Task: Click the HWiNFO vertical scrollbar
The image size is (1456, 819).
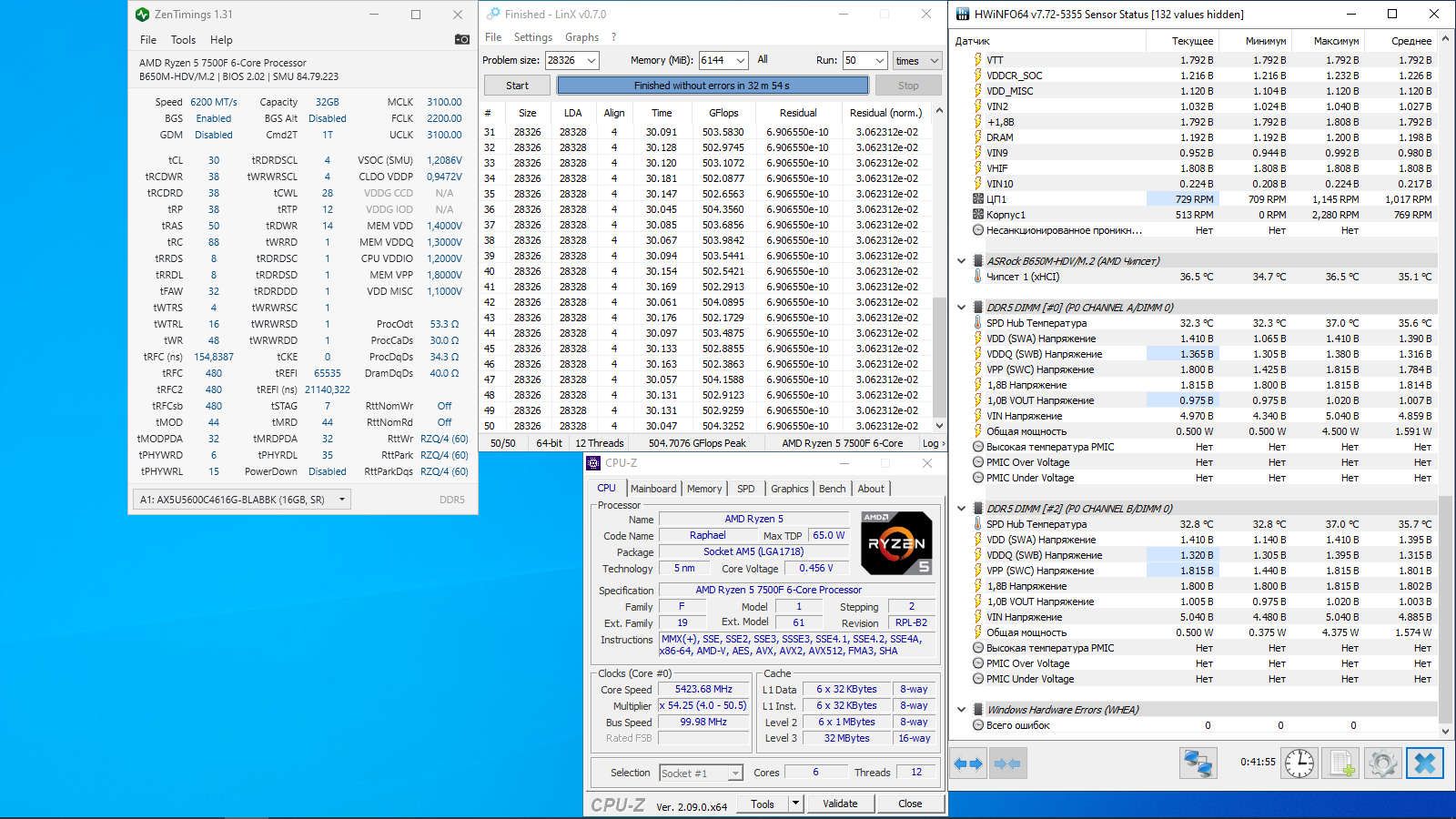Action: pos(1446,608)
